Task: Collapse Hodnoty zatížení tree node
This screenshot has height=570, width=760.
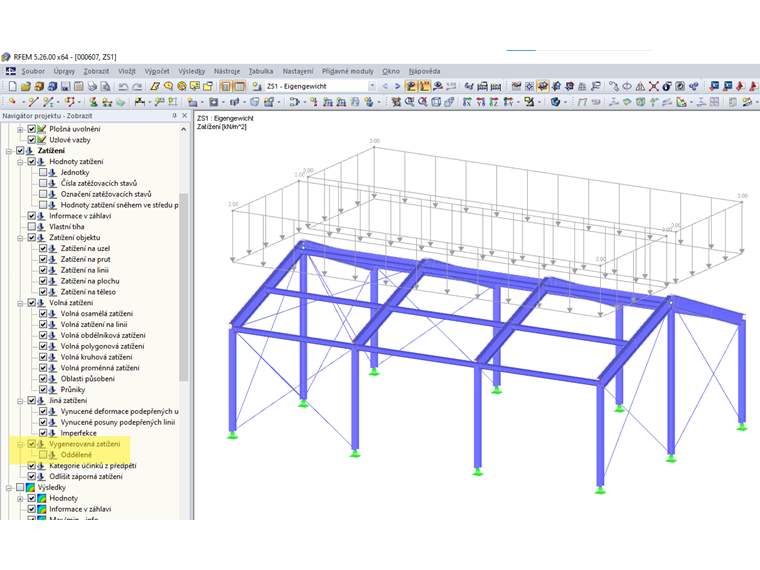Action: pos(20,161)
